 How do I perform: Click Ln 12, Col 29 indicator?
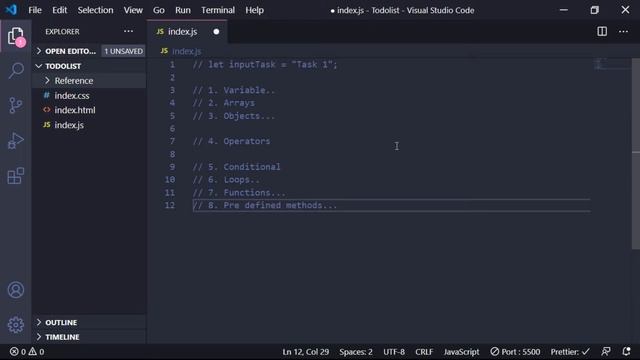(x=305, y=351)
